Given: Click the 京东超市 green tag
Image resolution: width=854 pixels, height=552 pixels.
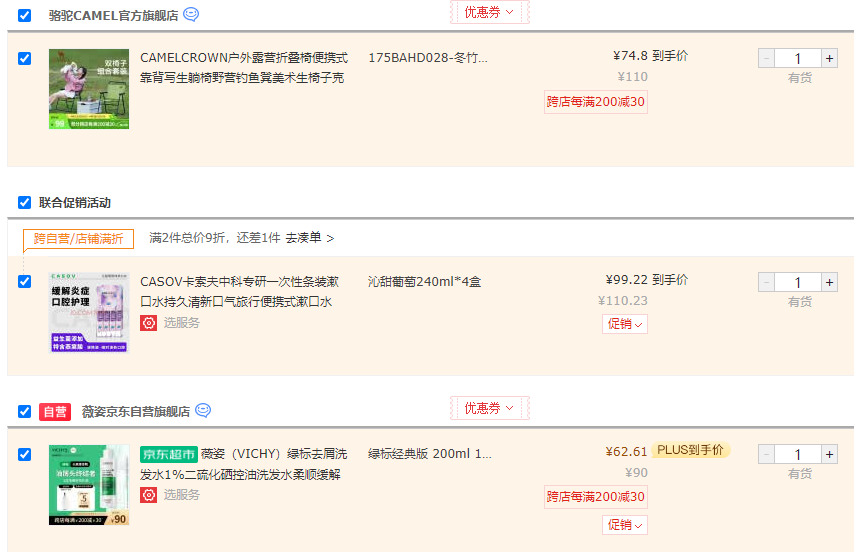Looking at the screenshot, I should (x=168, y=454).
